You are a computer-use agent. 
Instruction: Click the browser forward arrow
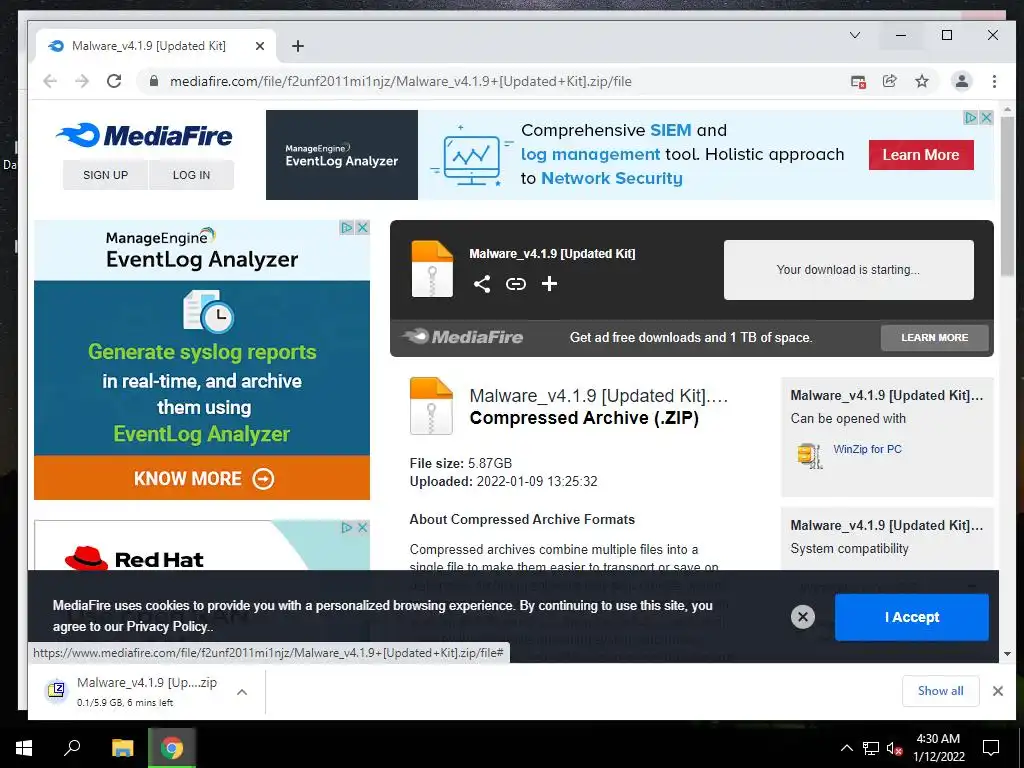[x=82, y=81]
